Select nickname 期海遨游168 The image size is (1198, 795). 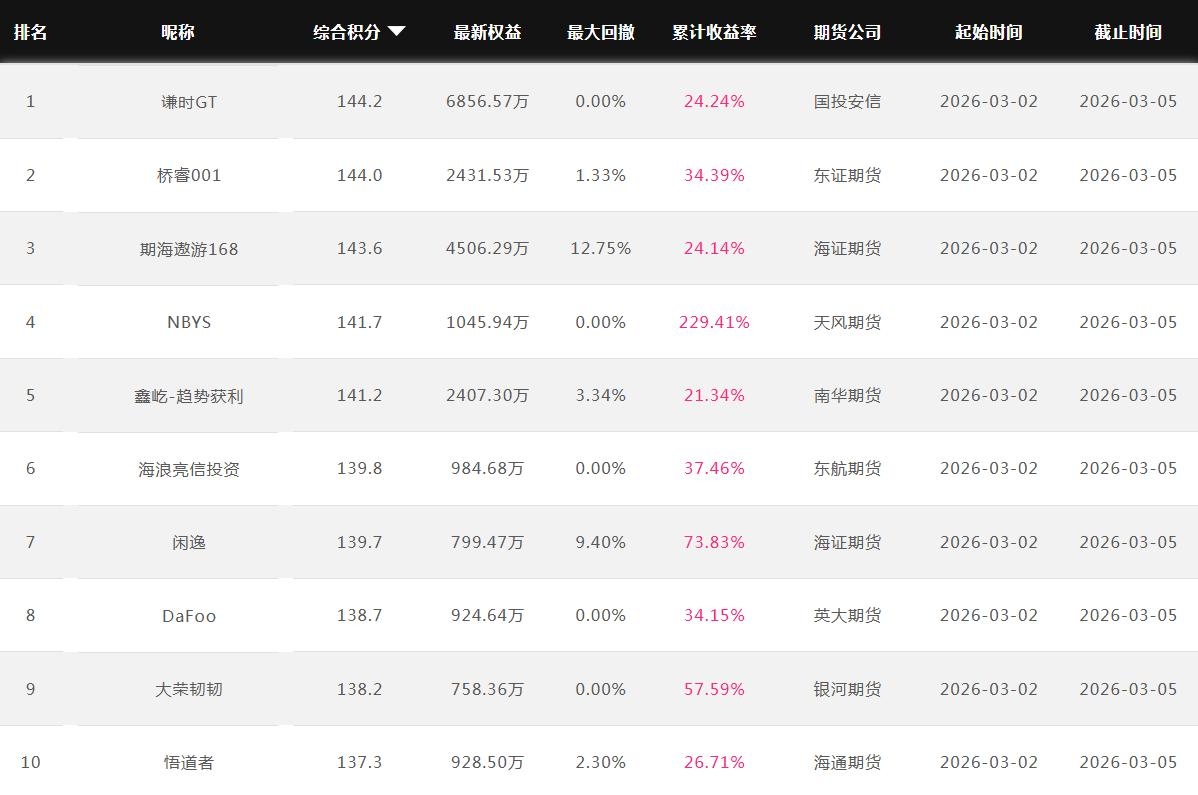[x=189, y=249]
